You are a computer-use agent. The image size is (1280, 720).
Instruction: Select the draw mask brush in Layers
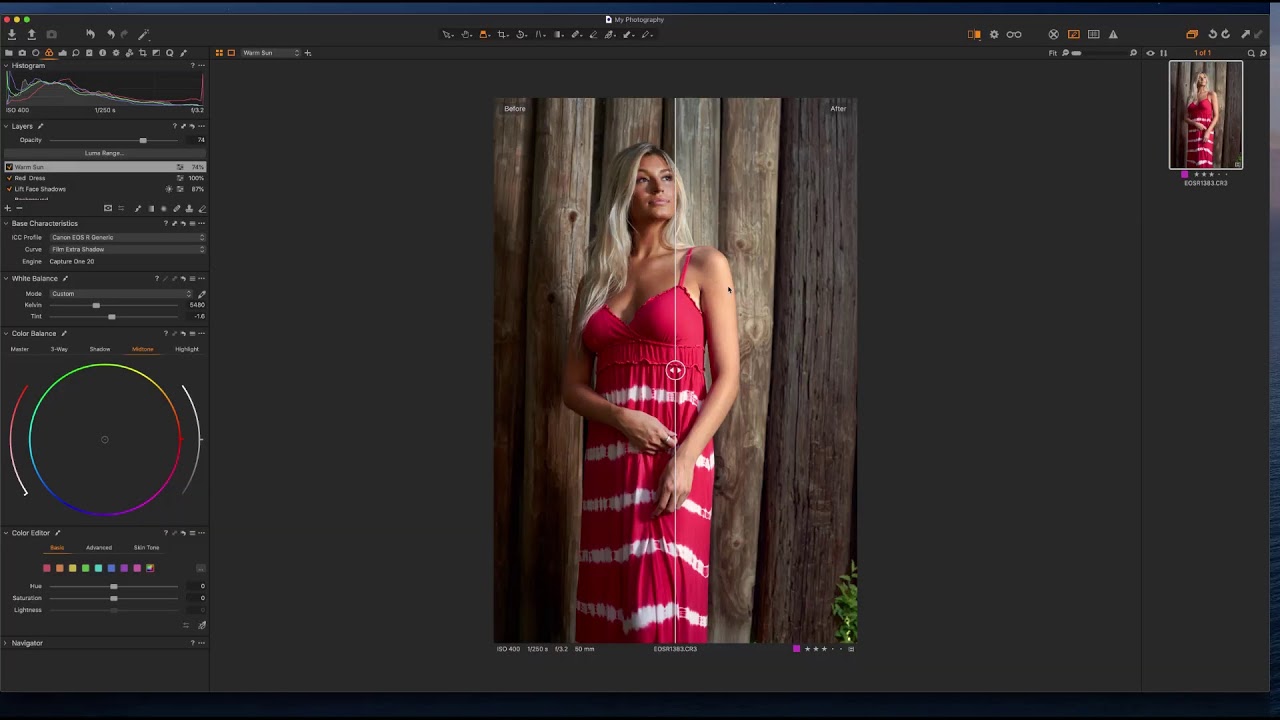point(138,208)
